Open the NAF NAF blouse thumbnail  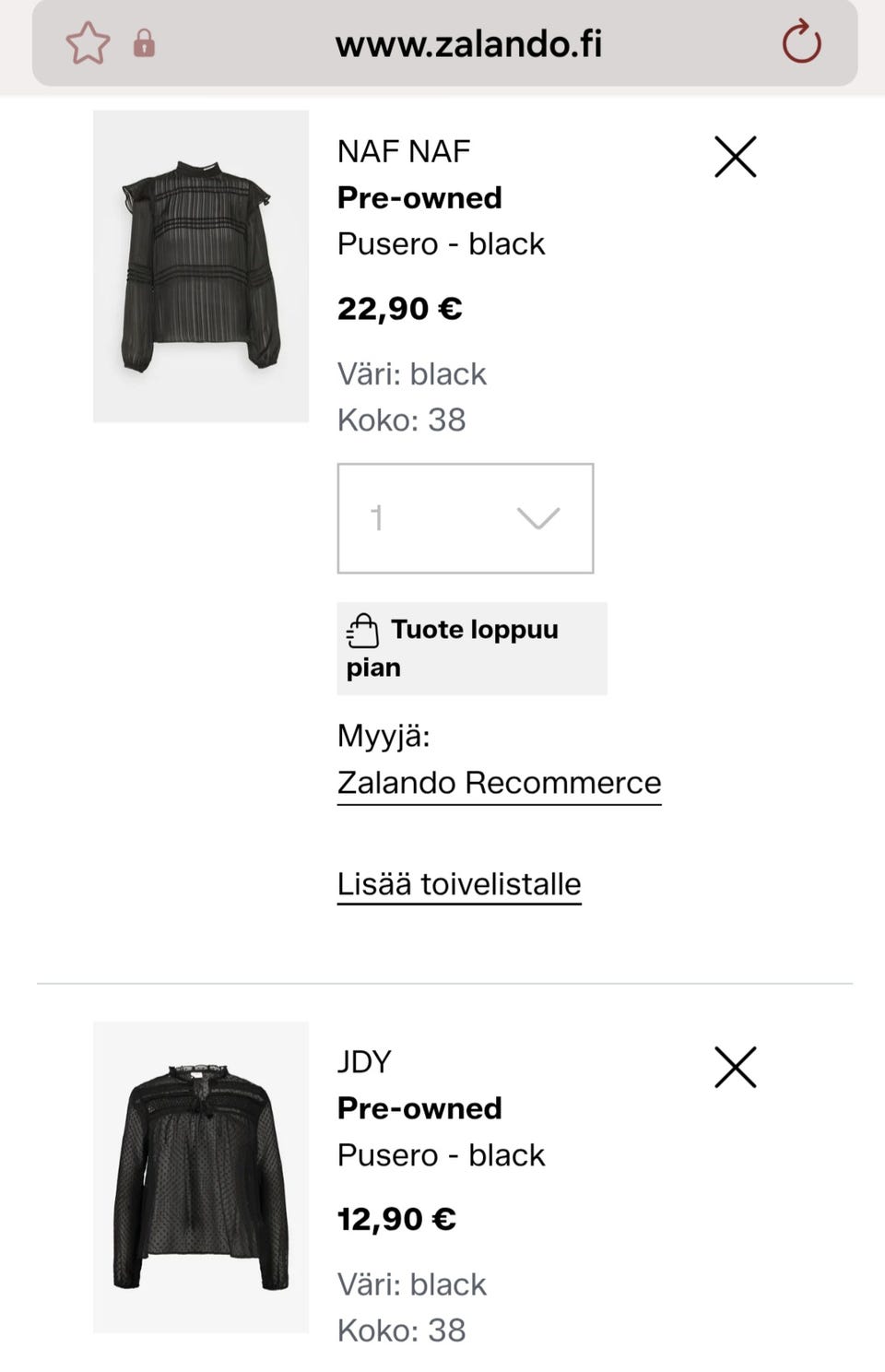(x=201, y=266)
